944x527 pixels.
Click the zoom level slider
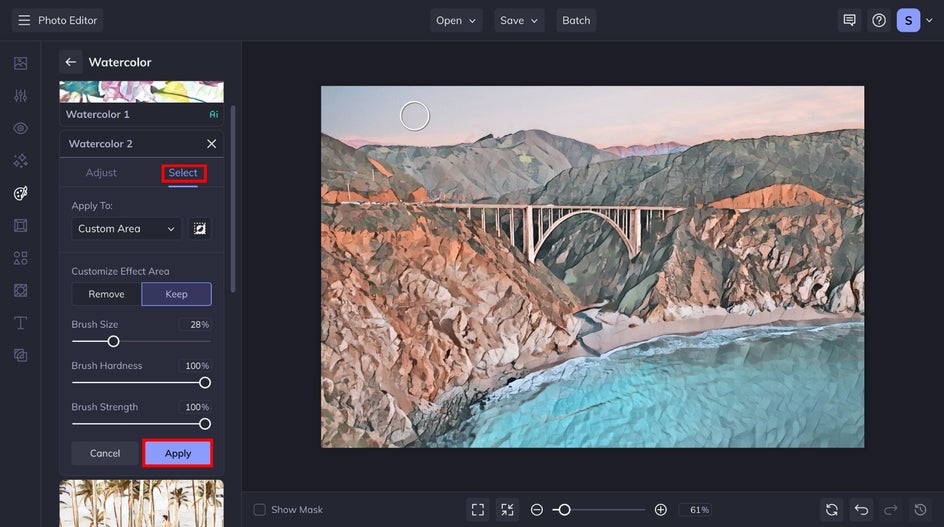click(598, 510)
